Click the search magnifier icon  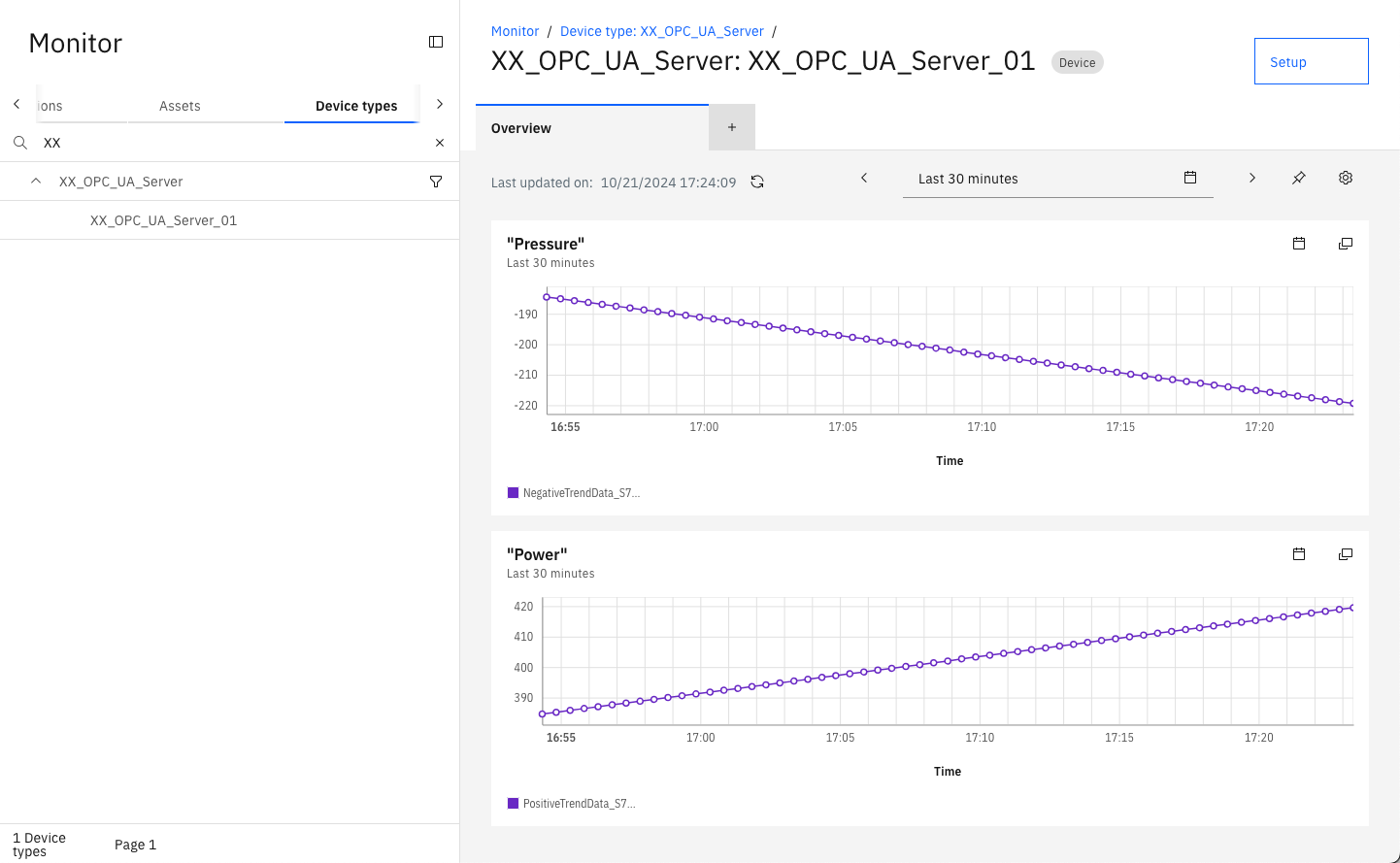[x=19, y=143]
